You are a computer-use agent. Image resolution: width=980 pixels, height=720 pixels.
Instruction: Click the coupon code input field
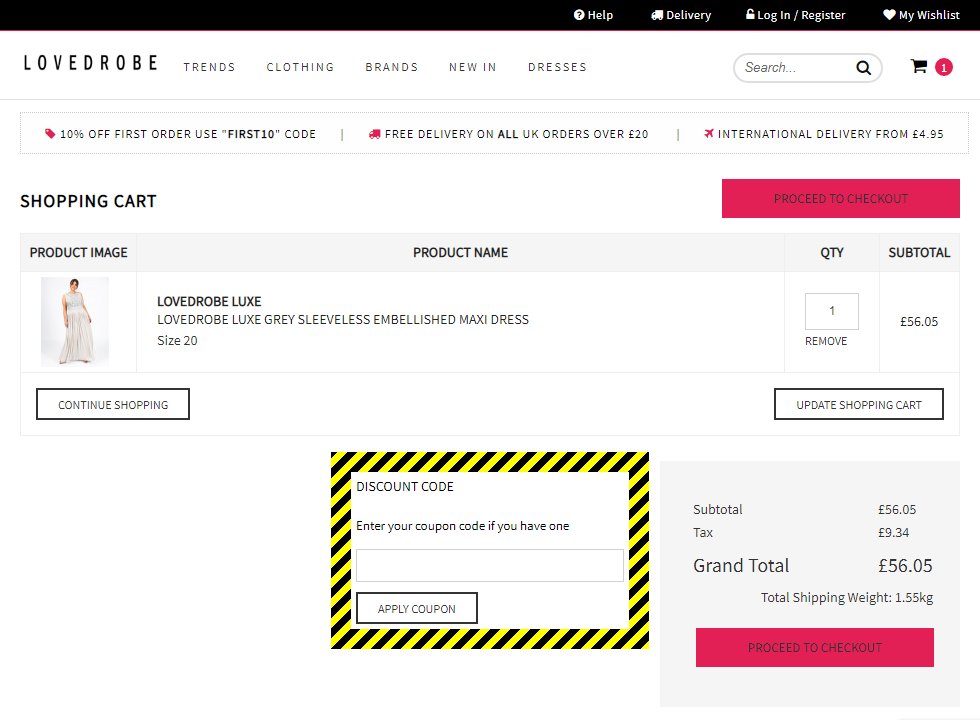(x=489, y=566)
